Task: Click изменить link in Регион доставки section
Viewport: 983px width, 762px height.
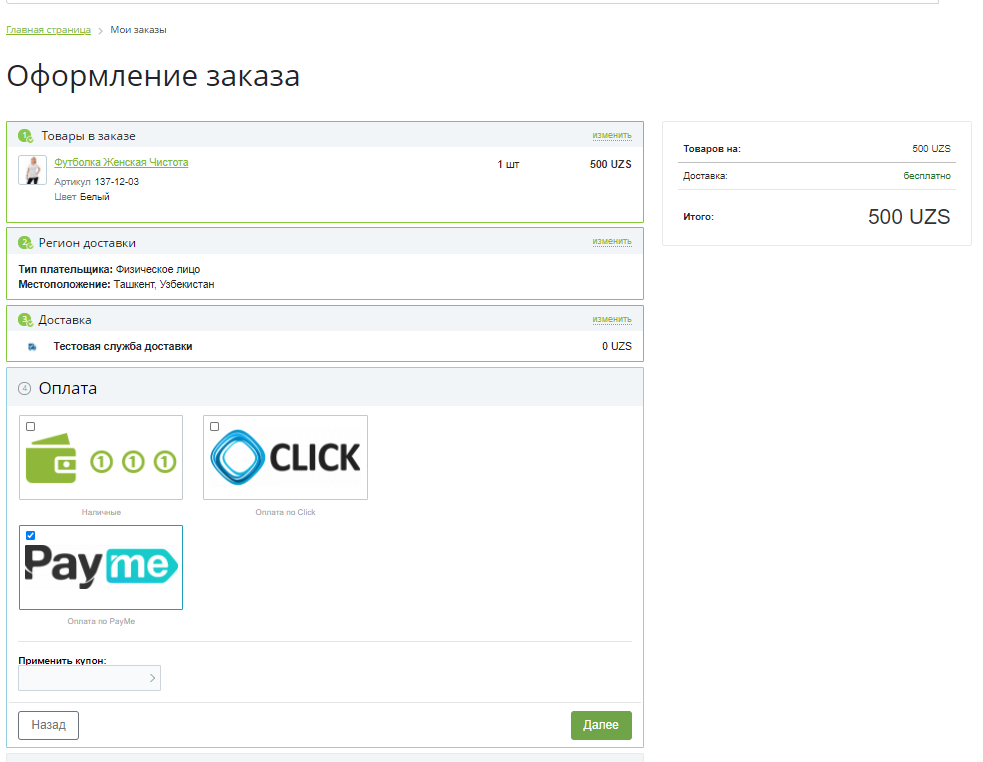Action: 612,241
